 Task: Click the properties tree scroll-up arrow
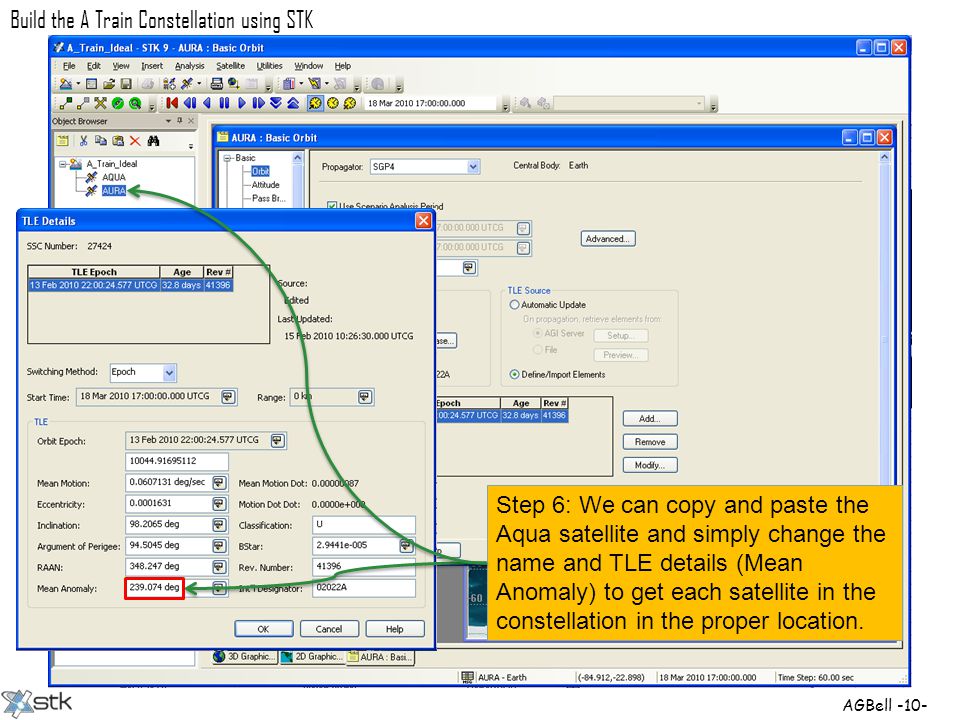[x=298, y=158]
